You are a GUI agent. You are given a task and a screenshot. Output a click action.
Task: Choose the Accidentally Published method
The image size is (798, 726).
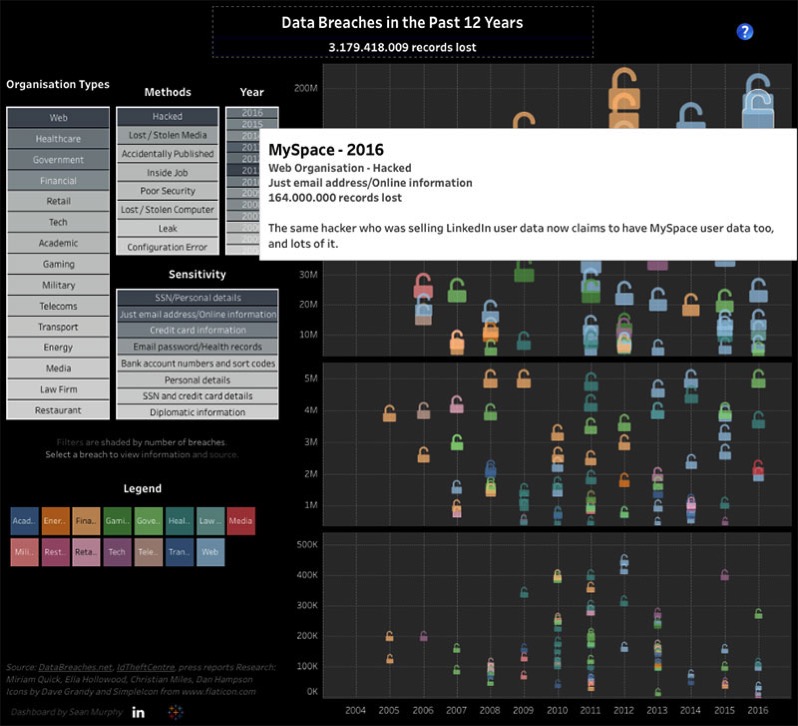tap(167, 154)
